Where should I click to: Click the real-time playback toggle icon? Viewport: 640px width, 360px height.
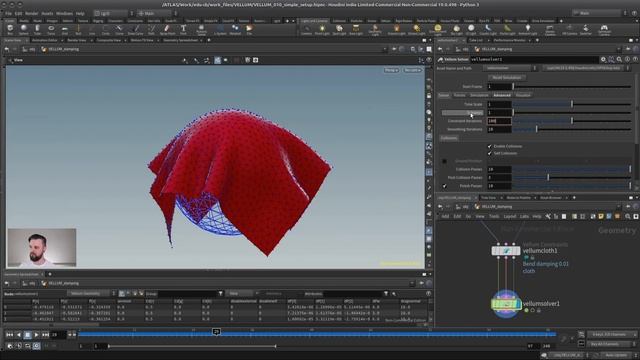[36, 346]
